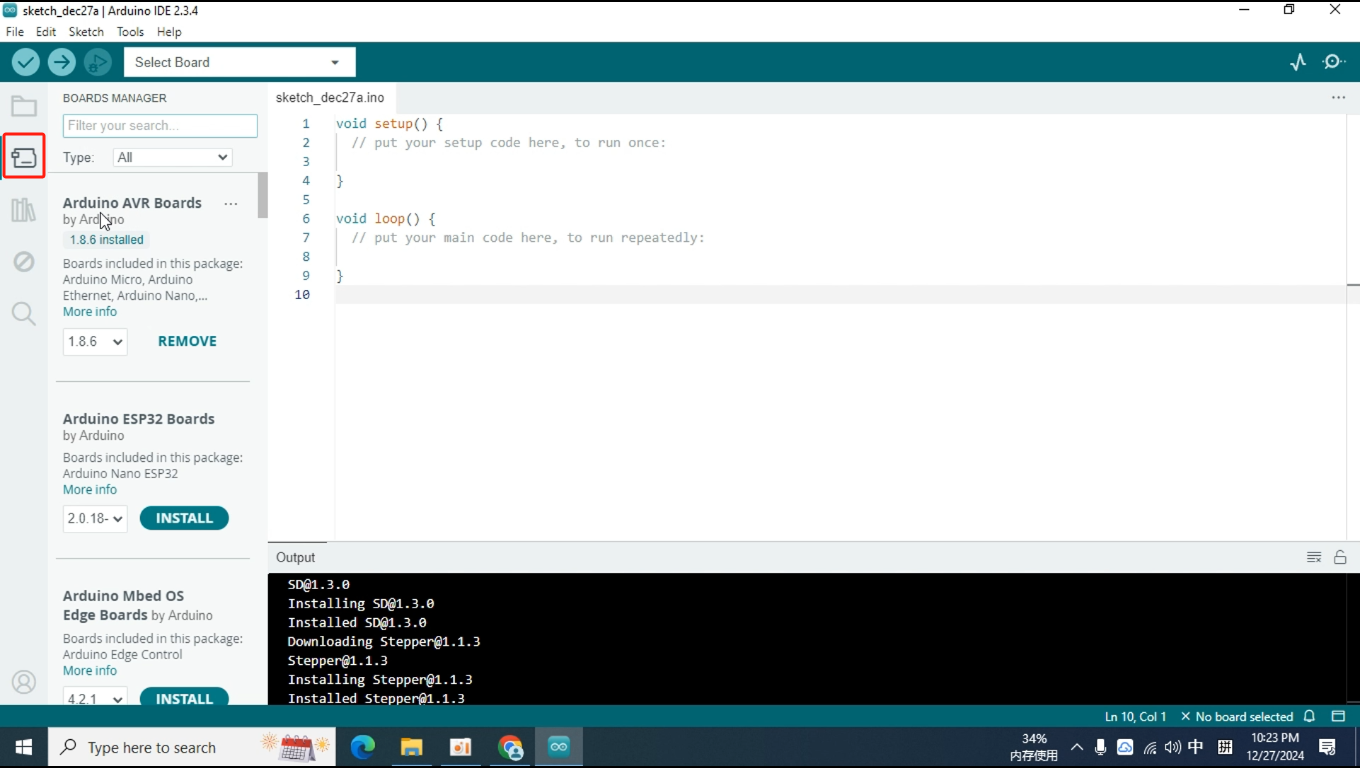Screen dimensions: 1360x768
Task: Open the volume control in system tray
Action: 1173,747
